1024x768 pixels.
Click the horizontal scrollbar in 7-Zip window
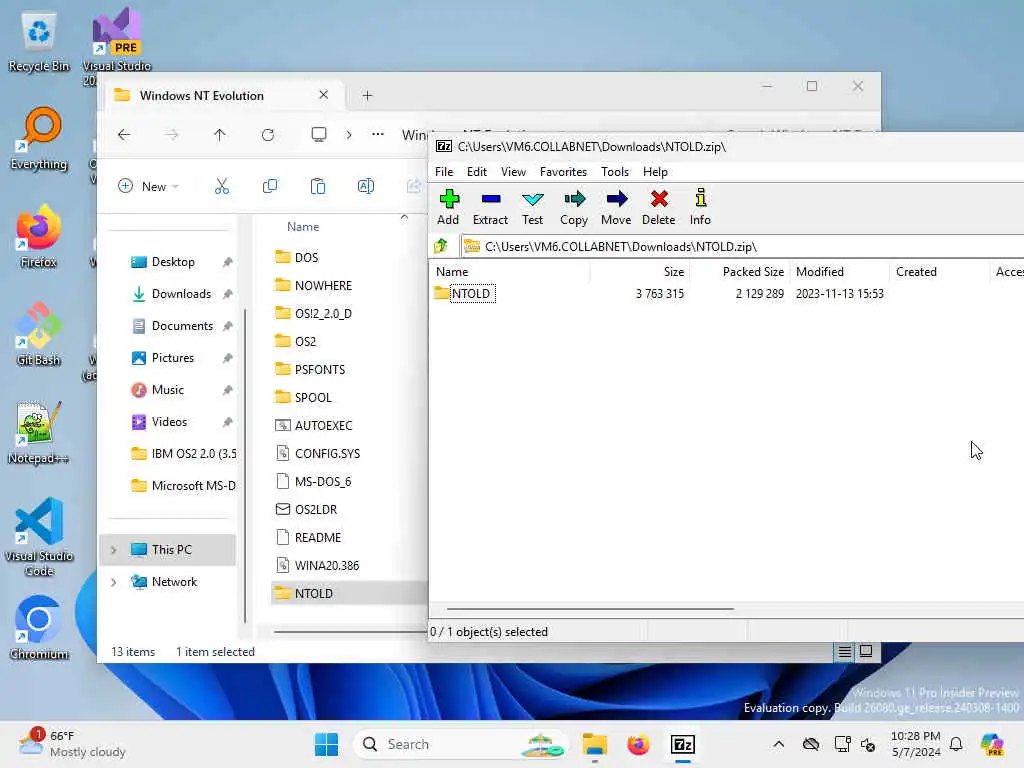click(590, 609)
